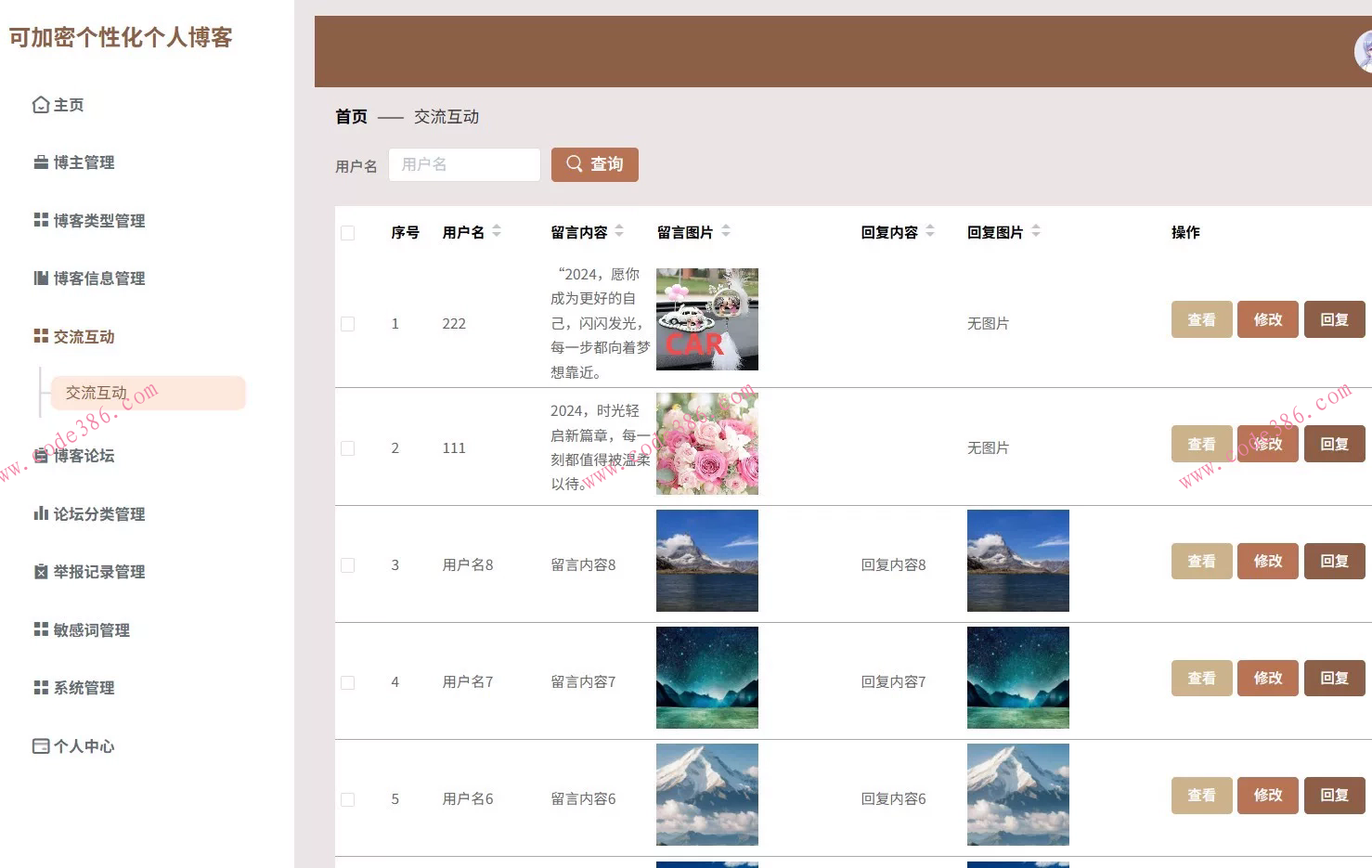
Task: Click 回复 button on the 111 row
Action: (x=1334, y=443)
